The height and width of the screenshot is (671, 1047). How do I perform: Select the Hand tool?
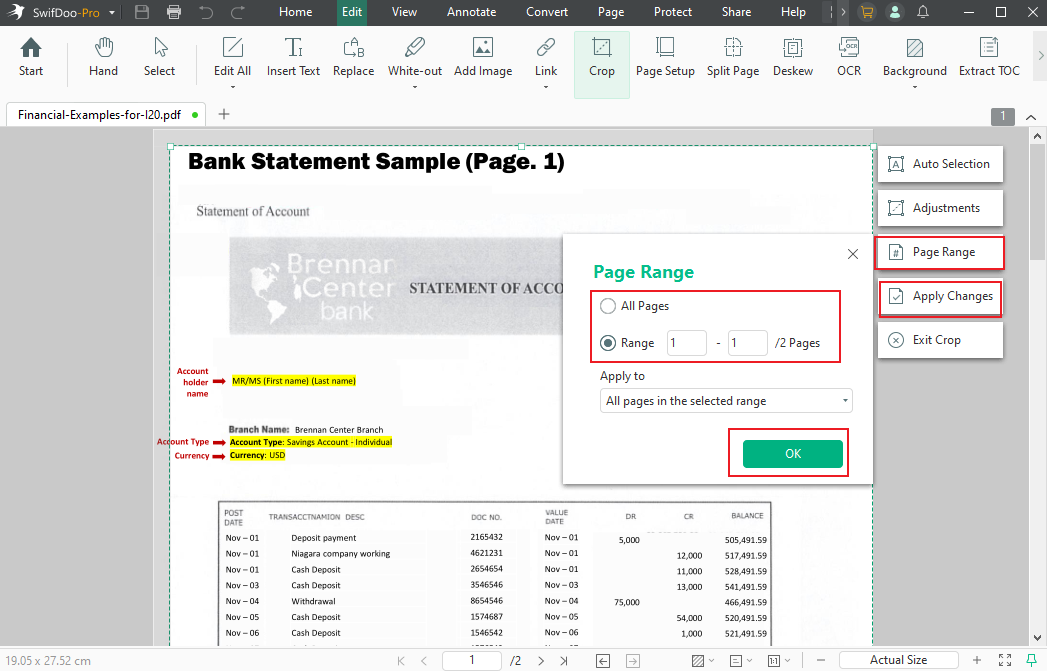click(103, 55)
